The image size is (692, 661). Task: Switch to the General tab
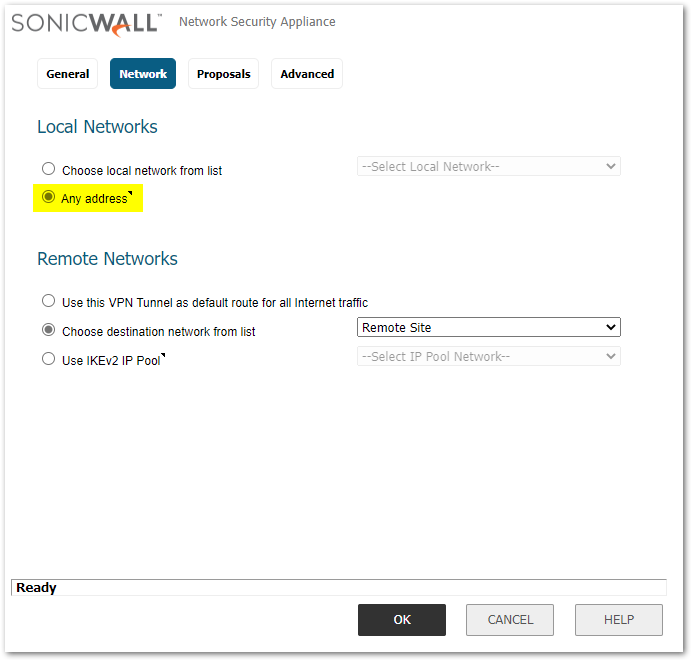pos(68,74)
